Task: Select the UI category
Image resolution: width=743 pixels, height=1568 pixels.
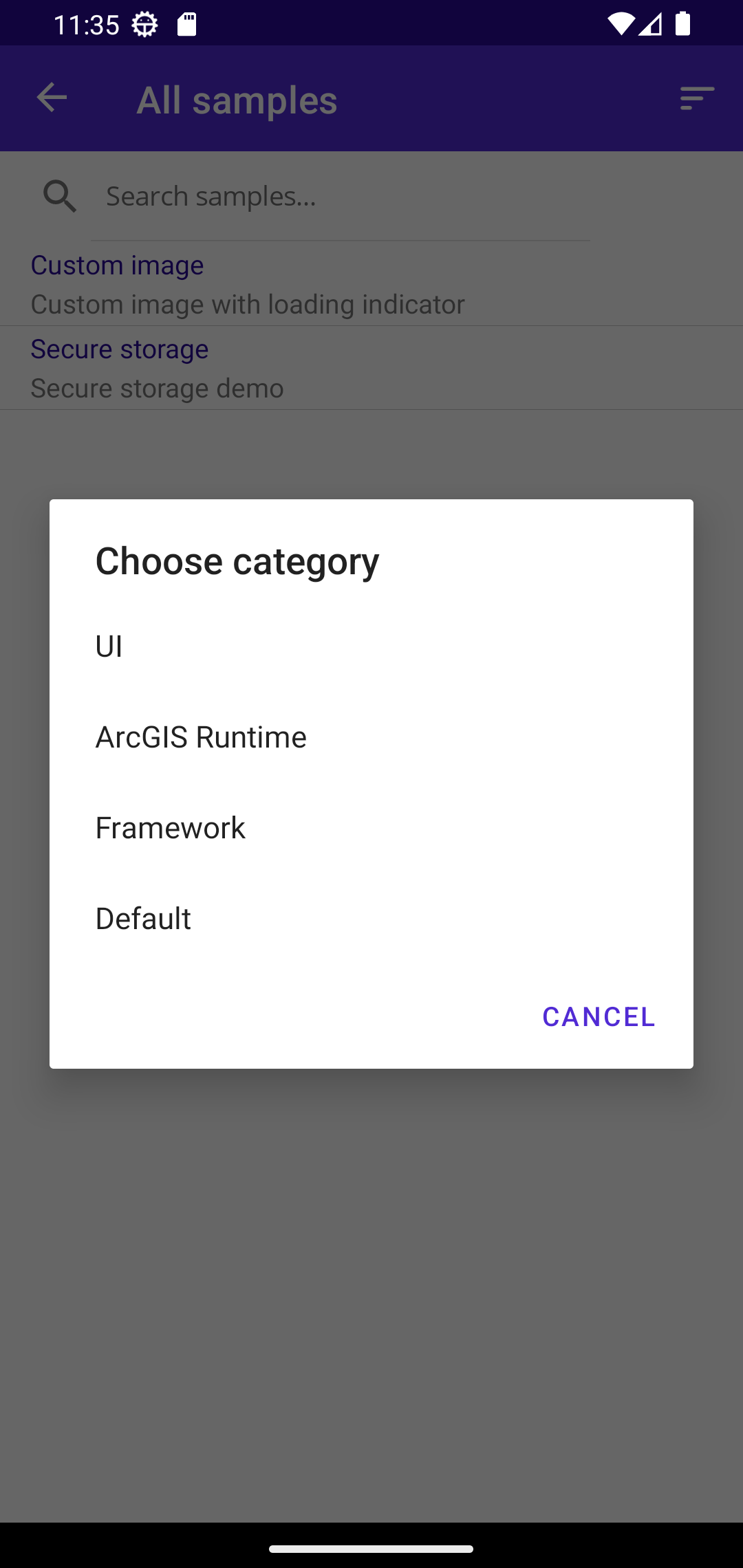Action: [371, 646]
